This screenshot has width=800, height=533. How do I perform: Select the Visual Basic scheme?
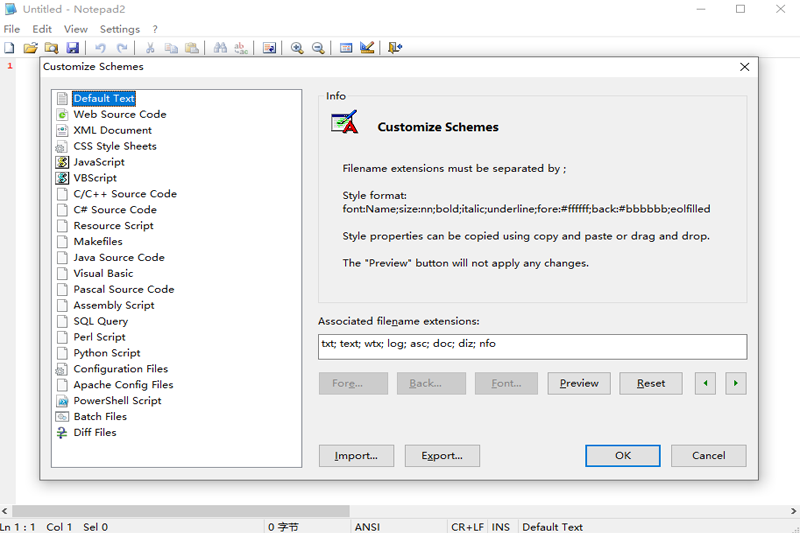103,273
